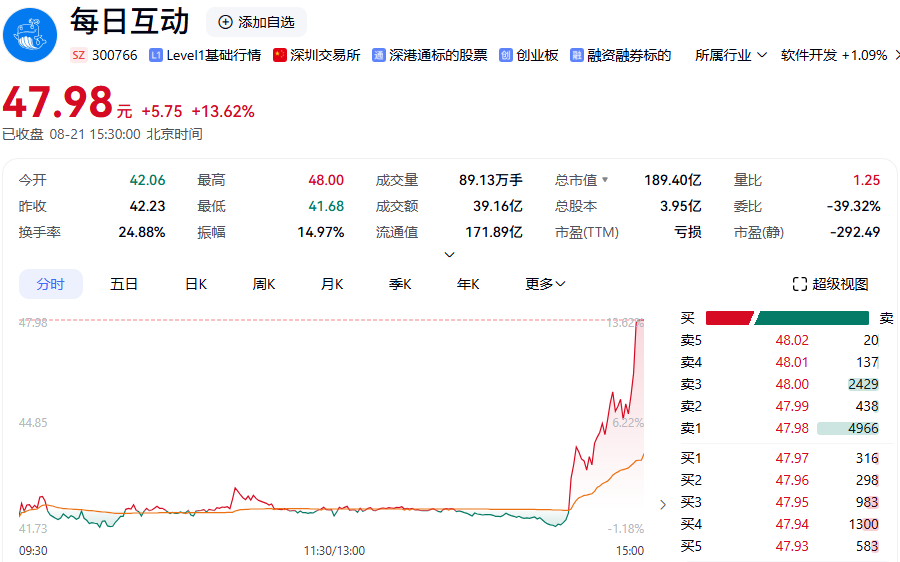Click the 每日互动 whale logo avatar
Viewport: 900px width, 562px height.
[x=30, y=35]
